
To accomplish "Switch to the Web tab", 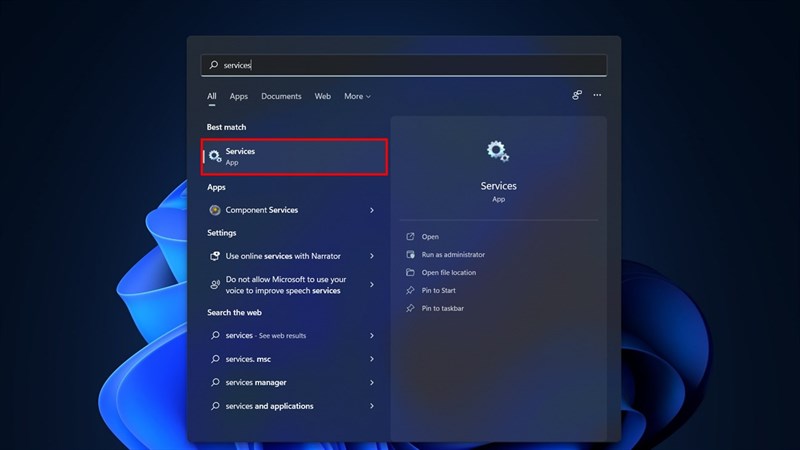I will 322,96.
